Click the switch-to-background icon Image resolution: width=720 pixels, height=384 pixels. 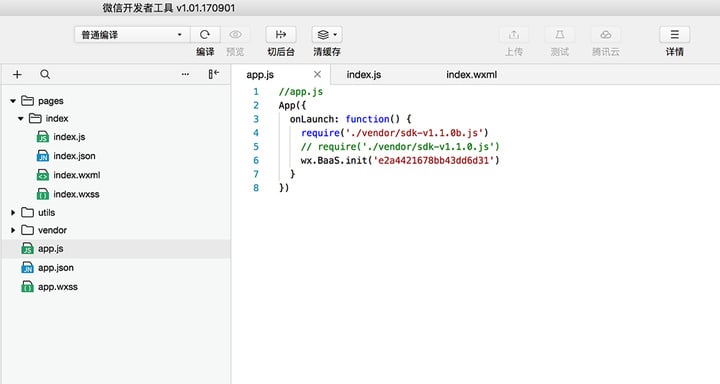click(x=281, y=34)
